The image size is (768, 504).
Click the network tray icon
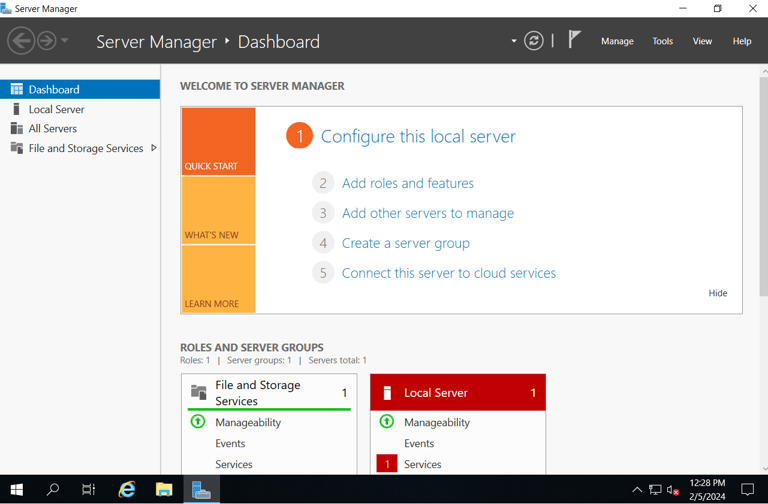655,489
